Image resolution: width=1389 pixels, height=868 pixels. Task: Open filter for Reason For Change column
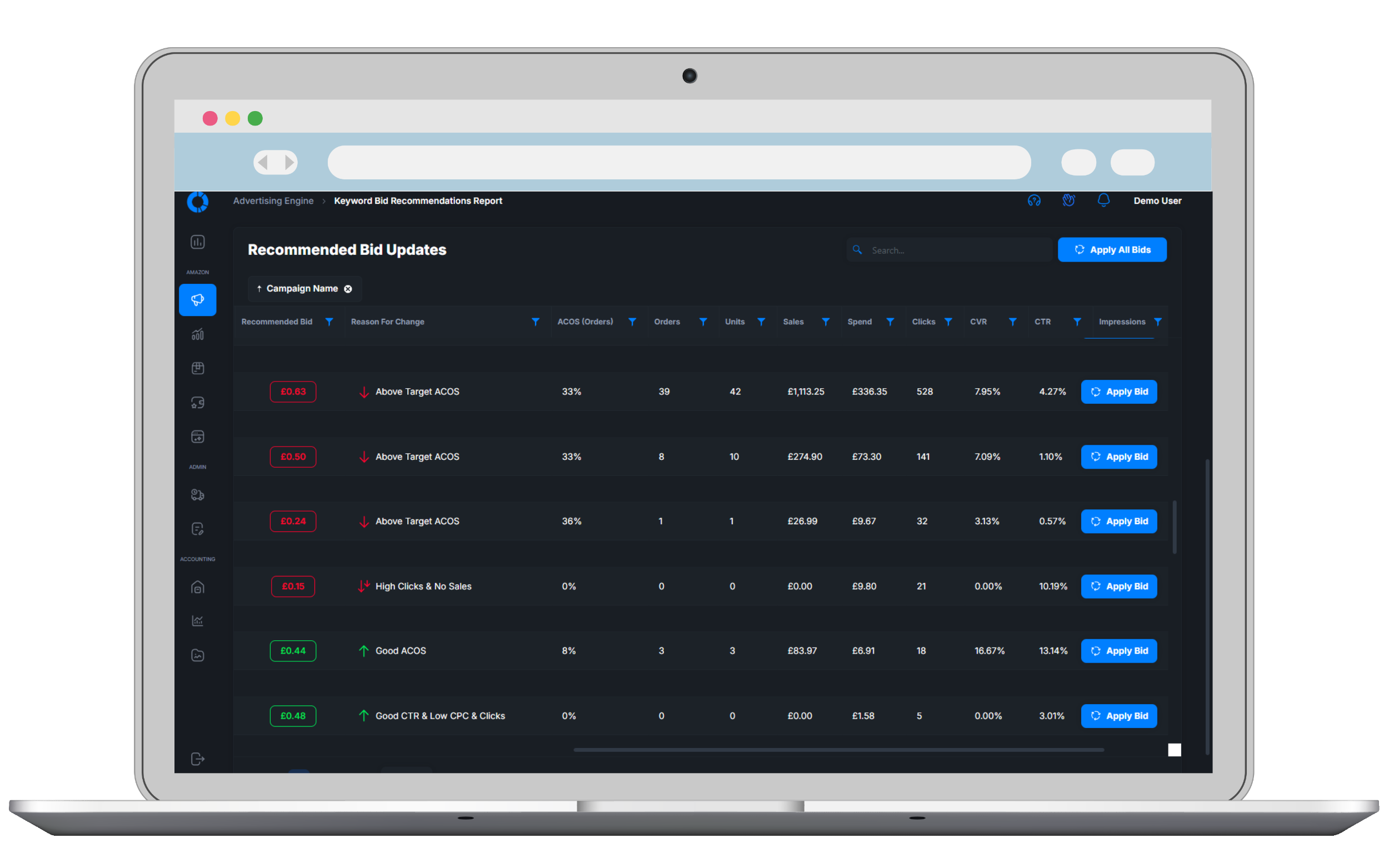535,322
